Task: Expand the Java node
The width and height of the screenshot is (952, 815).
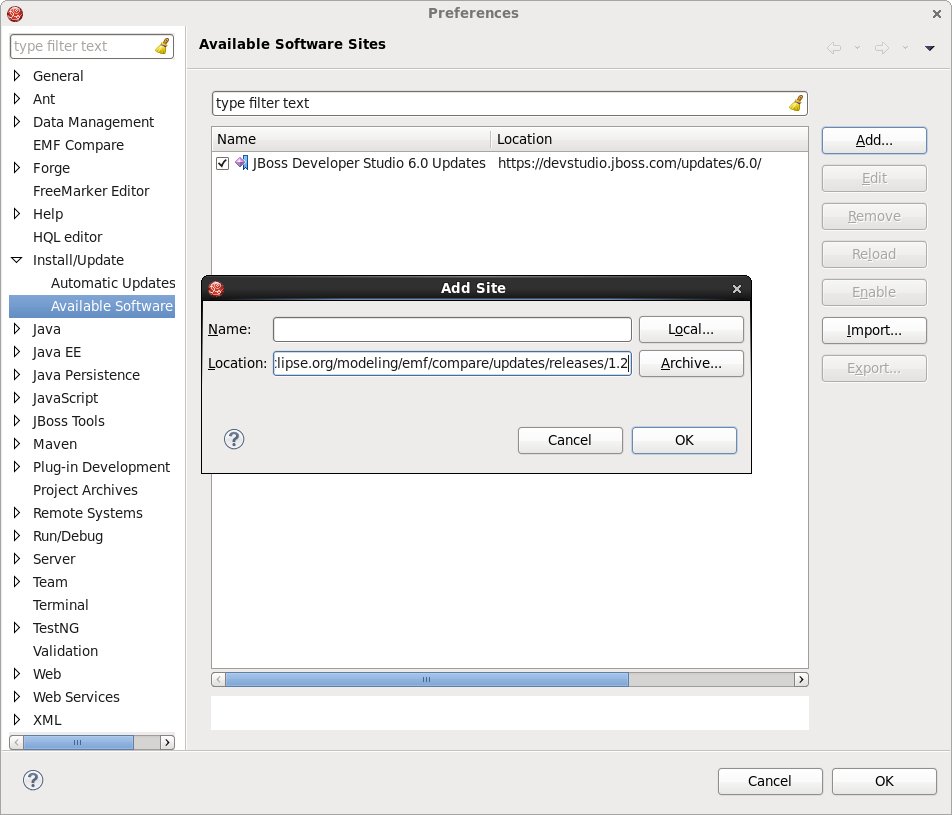Action: pyautogui.click(x=17, y=329)
